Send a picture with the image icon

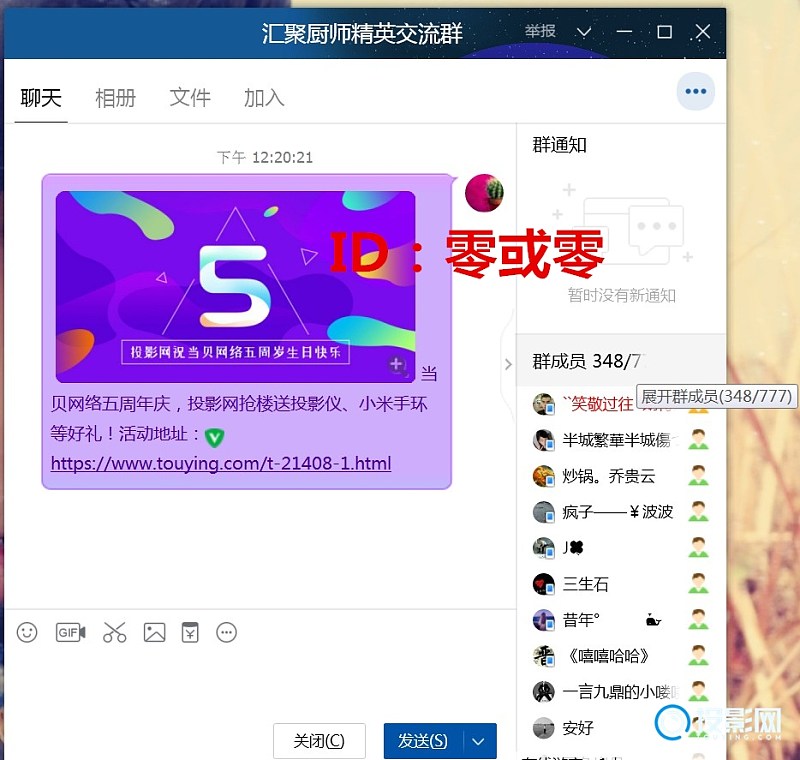(x=155, y=632)
